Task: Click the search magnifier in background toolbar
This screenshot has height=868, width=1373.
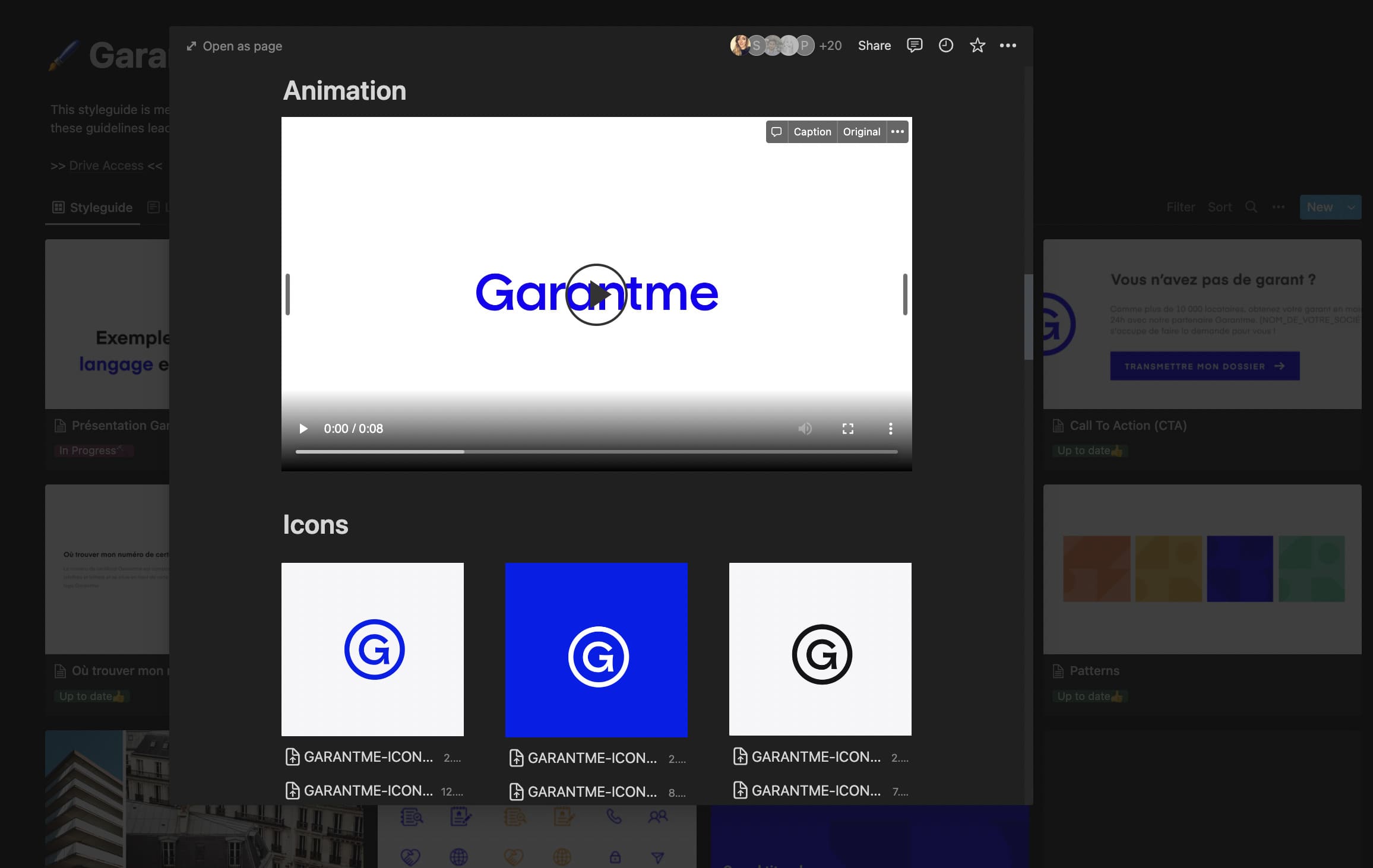Action: pos(1251,207)
